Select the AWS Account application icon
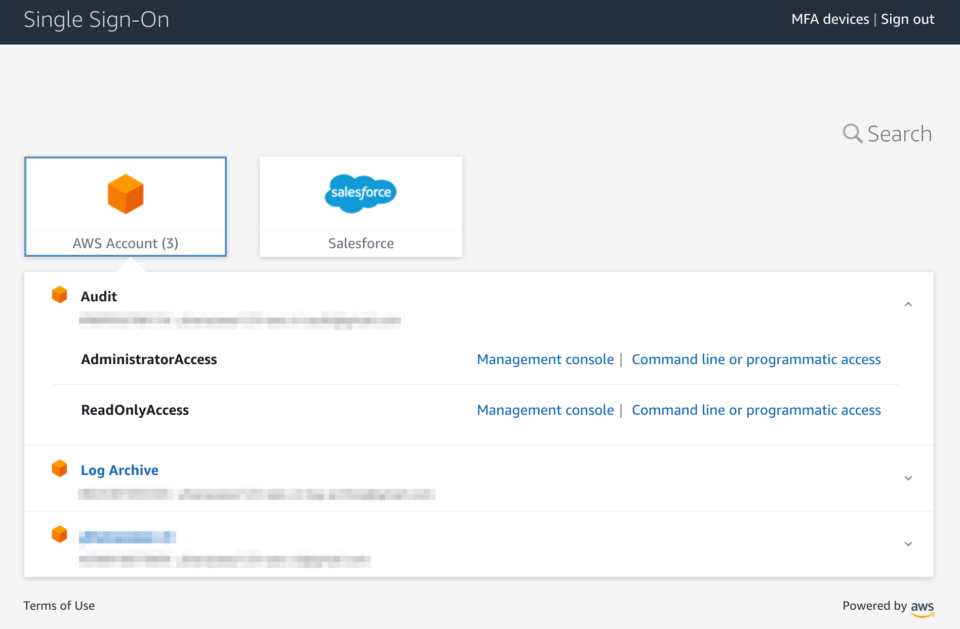The width and height of the screenshot is (960, 629). pos(125,194)
